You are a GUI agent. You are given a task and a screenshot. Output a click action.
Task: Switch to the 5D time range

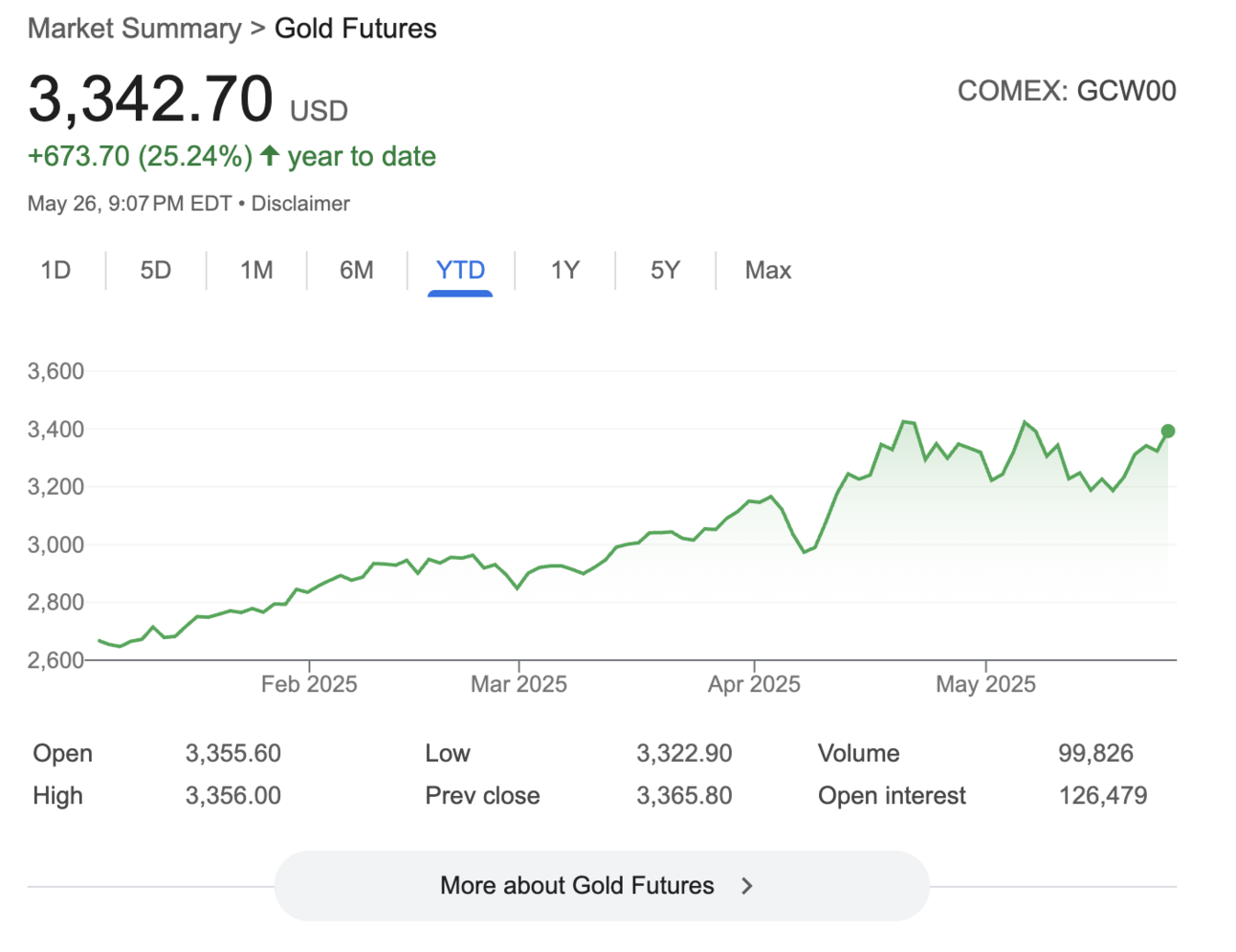(156, 271)
